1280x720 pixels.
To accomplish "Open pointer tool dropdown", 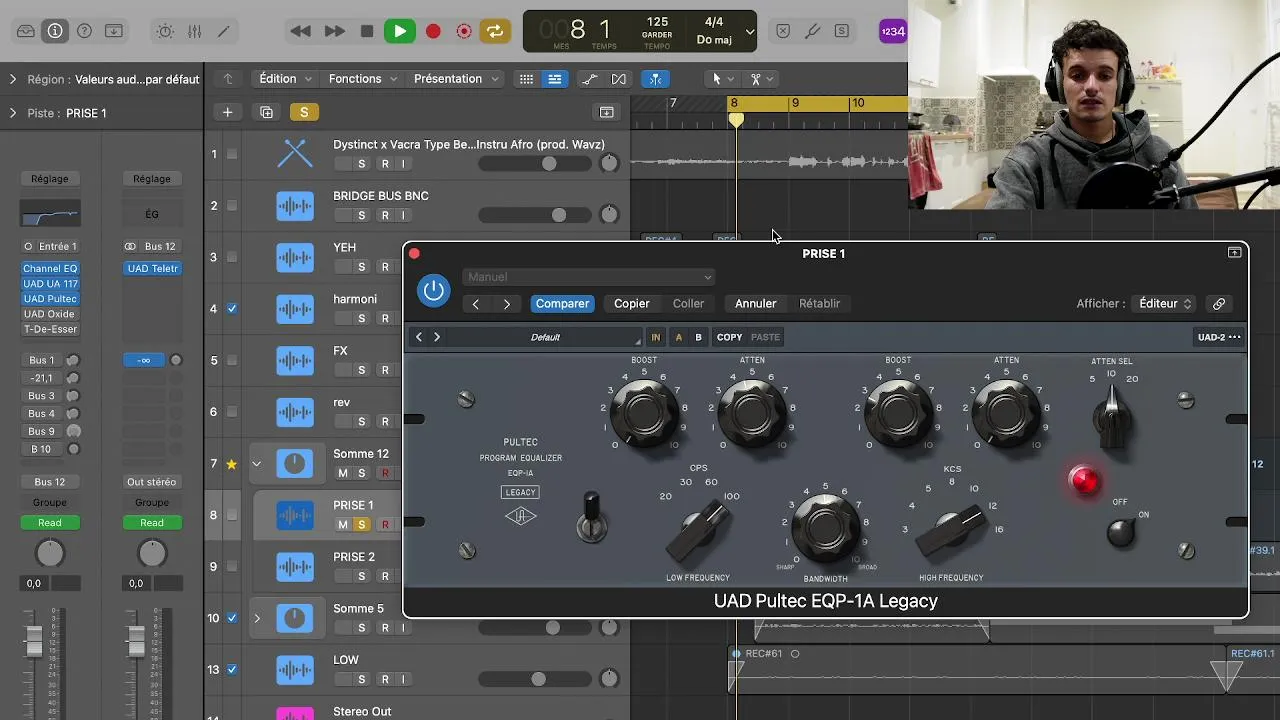I will [x=721, y=79].
